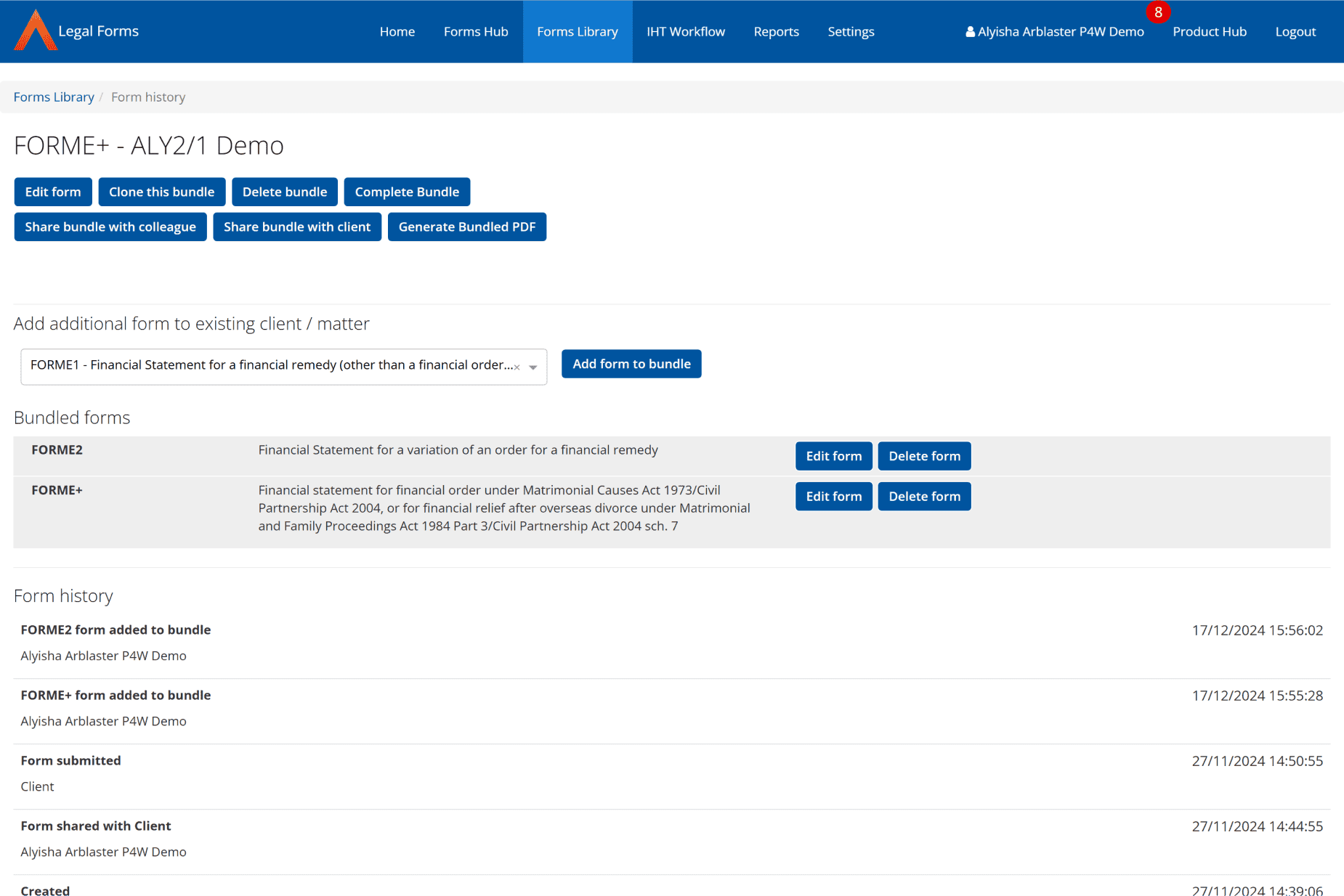
Task: Open the FORME1 form selection combo box
Action: 269,366
